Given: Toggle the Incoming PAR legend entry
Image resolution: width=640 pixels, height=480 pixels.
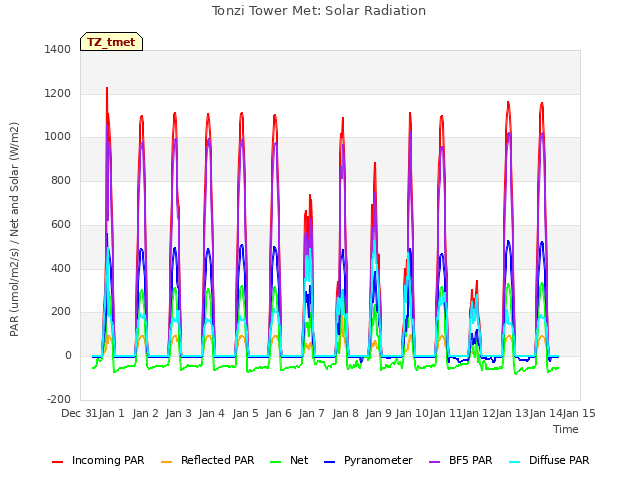Looking at the screenshot, I should coord(98,460).
